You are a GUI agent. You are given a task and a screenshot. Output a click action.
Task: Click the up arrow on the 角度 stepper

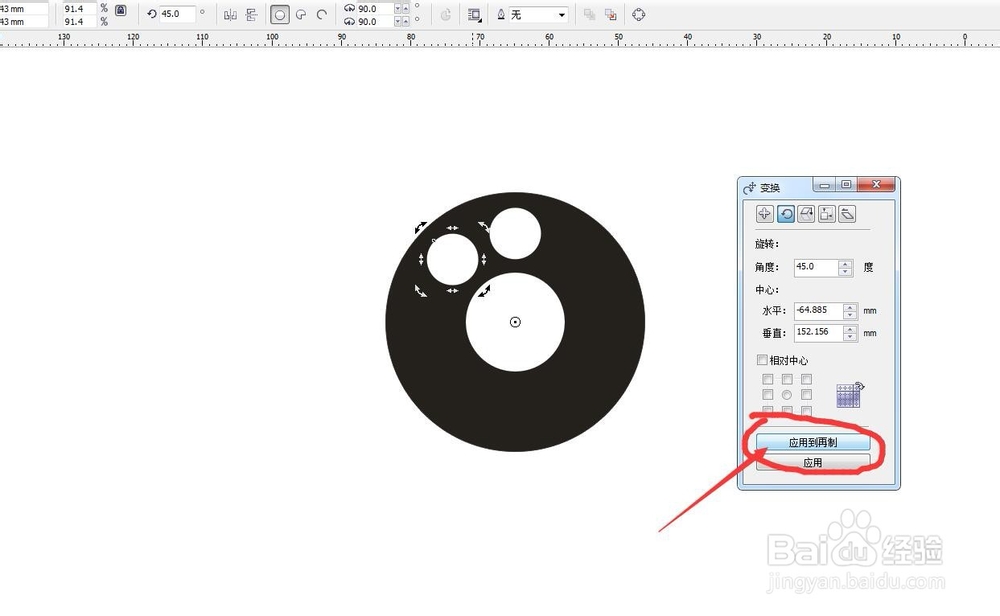[x=844, y=262]
